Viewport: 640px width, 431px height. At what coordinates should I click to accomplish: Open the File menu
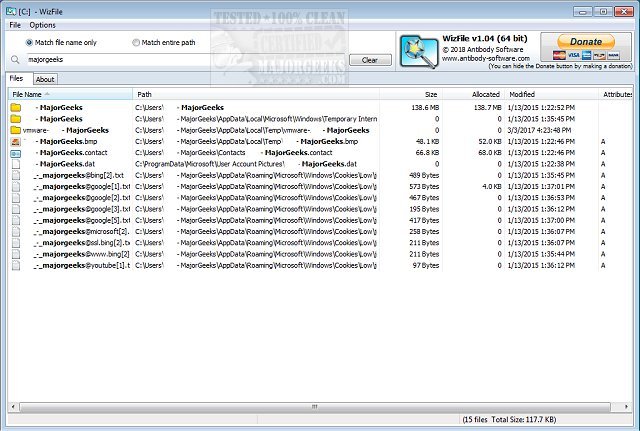(15, 25)
